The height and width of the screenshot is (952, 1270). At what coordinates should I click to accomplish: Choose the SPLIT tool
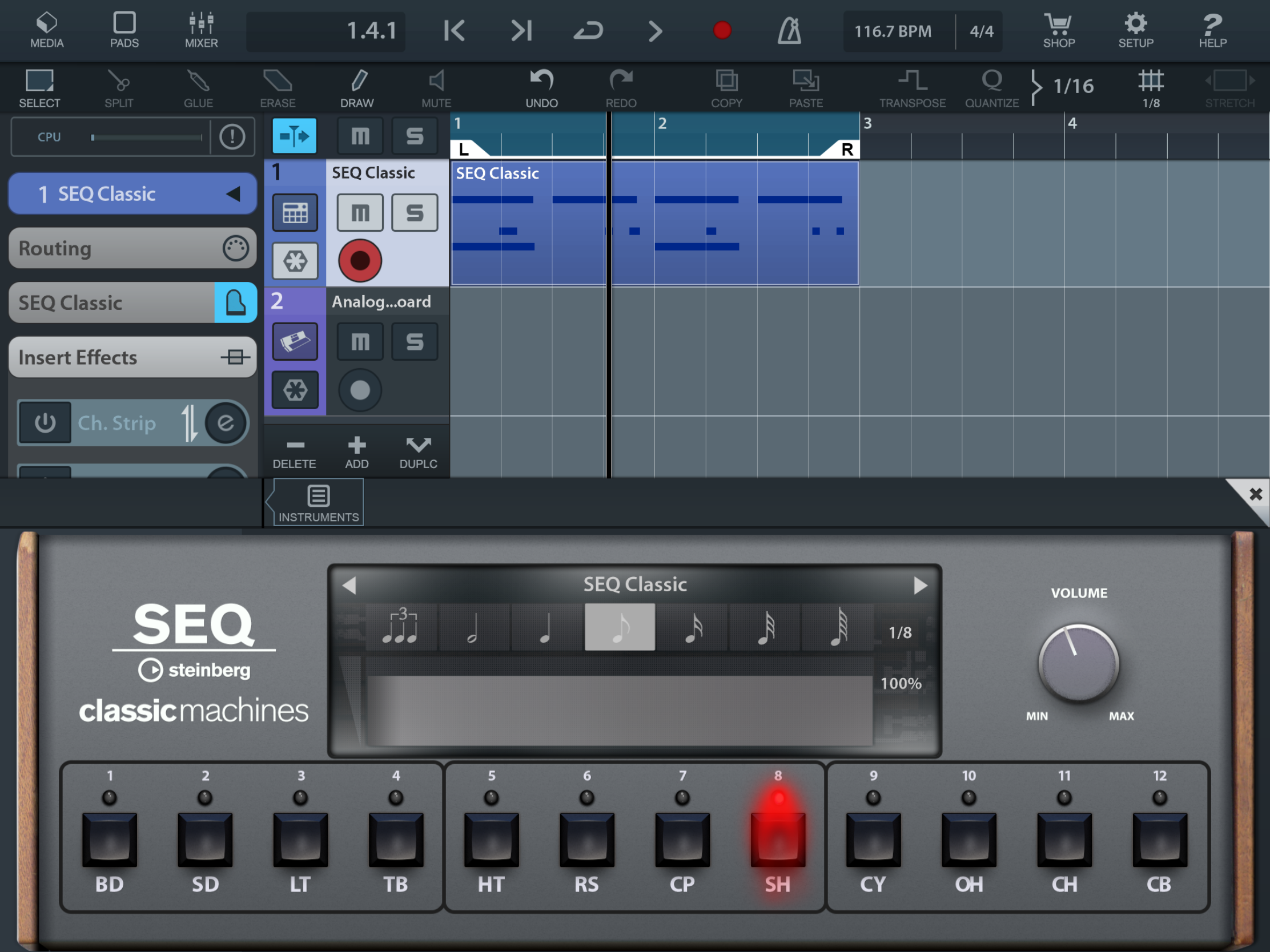click(x=119, y=88)
